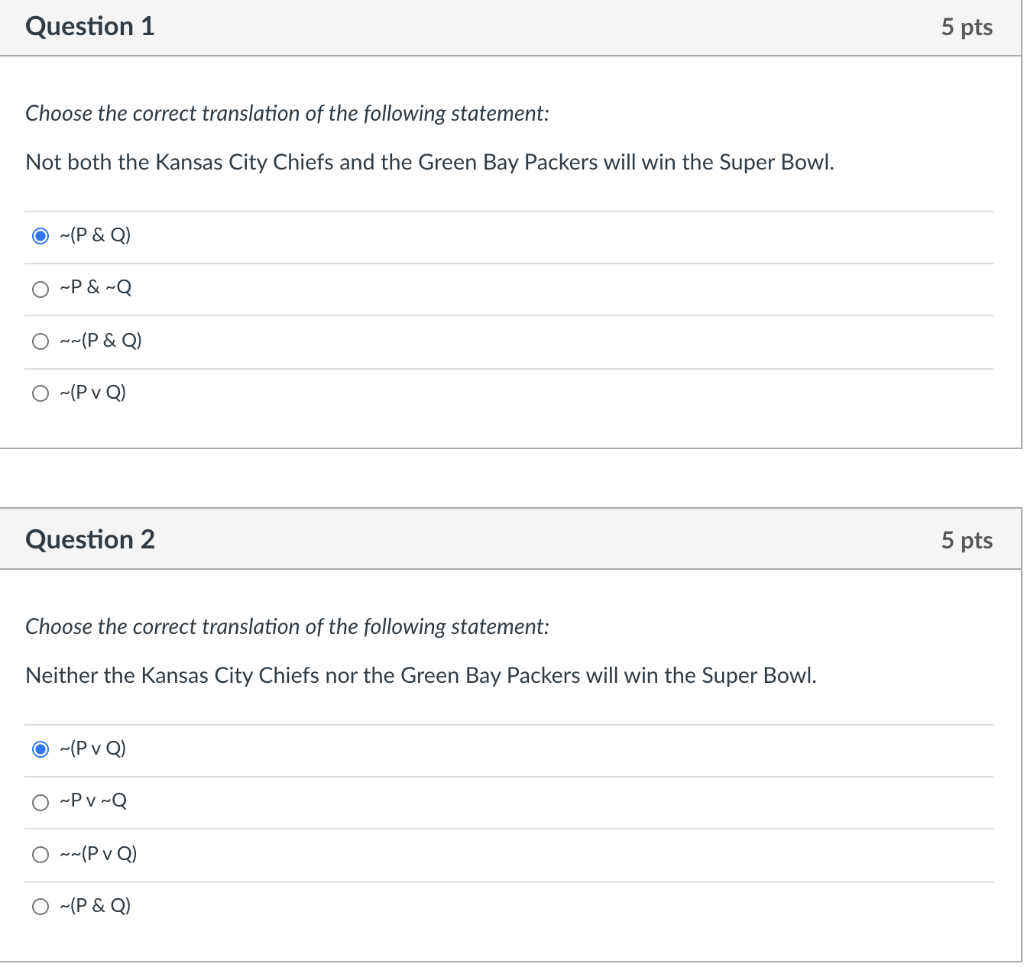This screenshot has width=1024, height=967.
Task: Pick the ~~(P & Q) answer in Question 1
Action: click(40, 341)
